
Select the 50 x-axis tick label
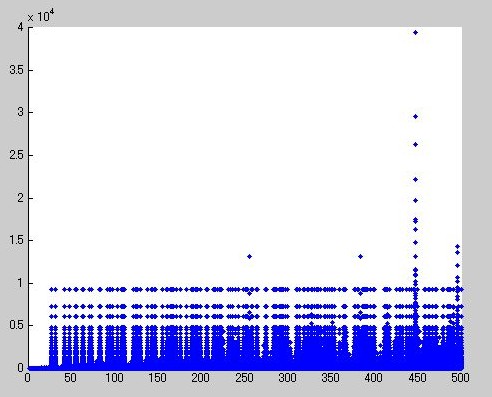[70, 378]
